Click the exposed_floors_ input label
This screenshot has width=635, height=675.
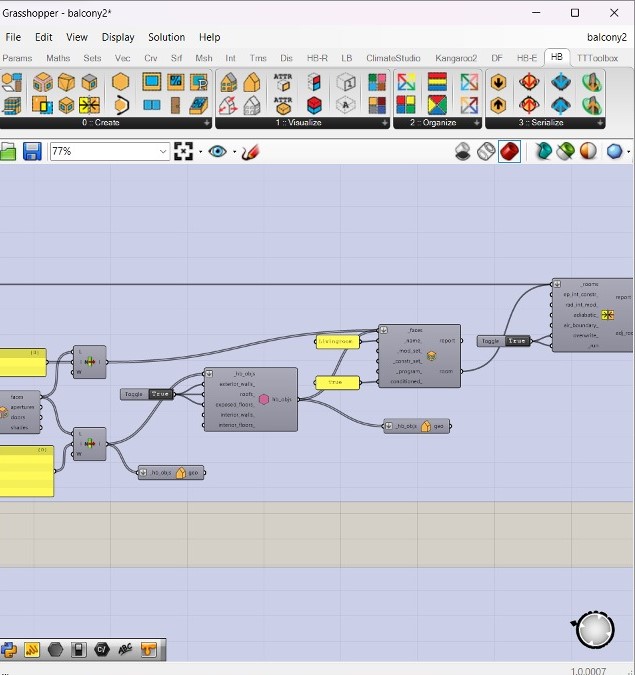[x=235, y=405]
